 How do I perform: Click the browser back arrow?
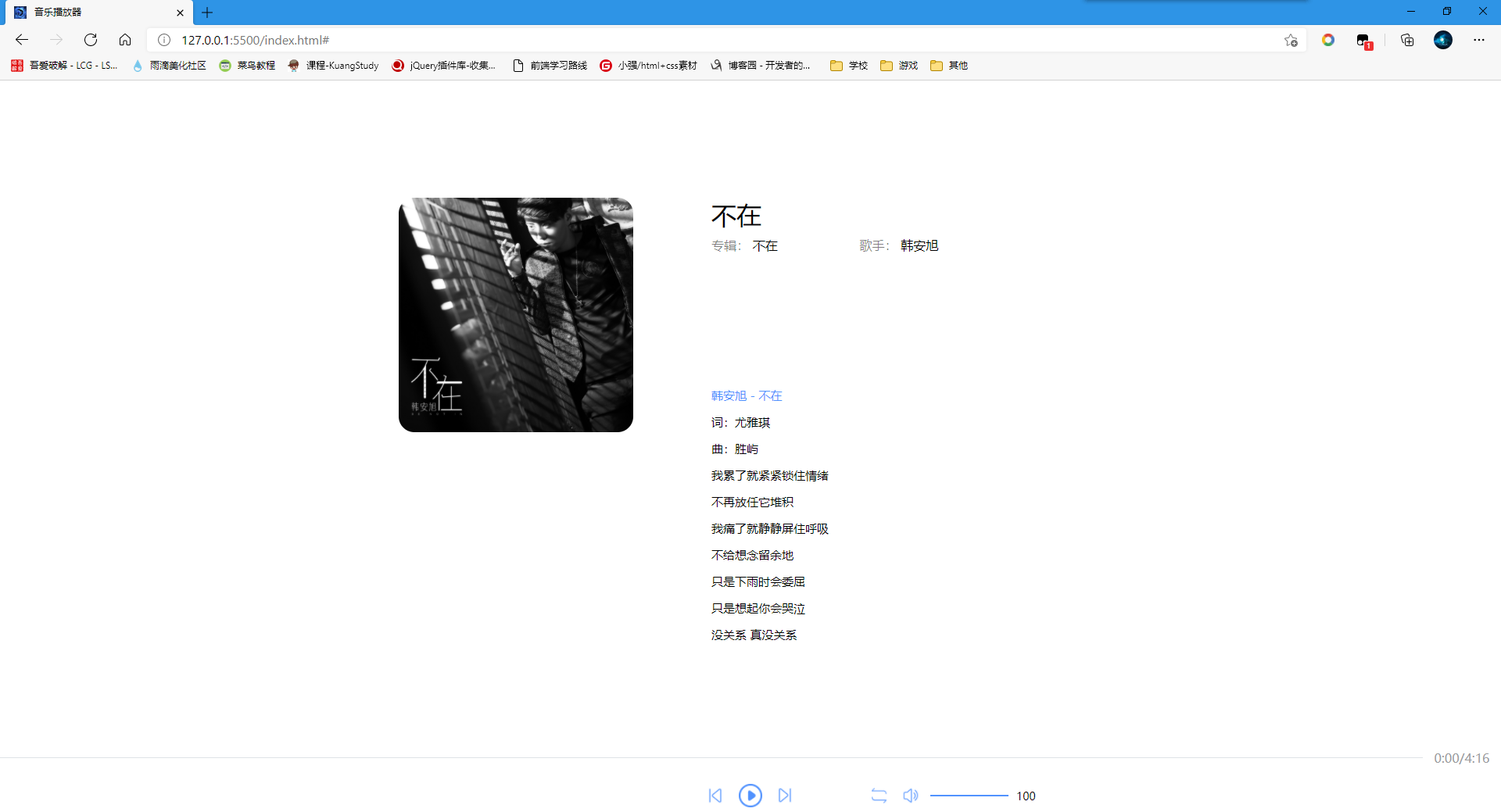coord(21,40)
